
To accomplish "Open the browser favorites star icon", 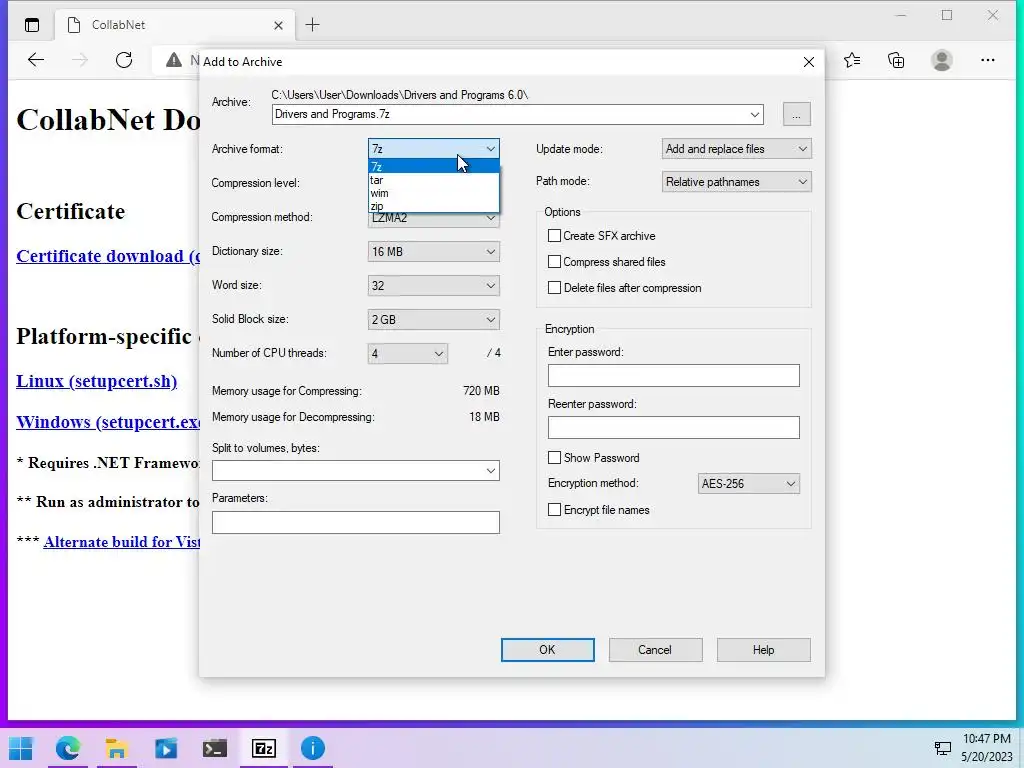I will point(852,60).
